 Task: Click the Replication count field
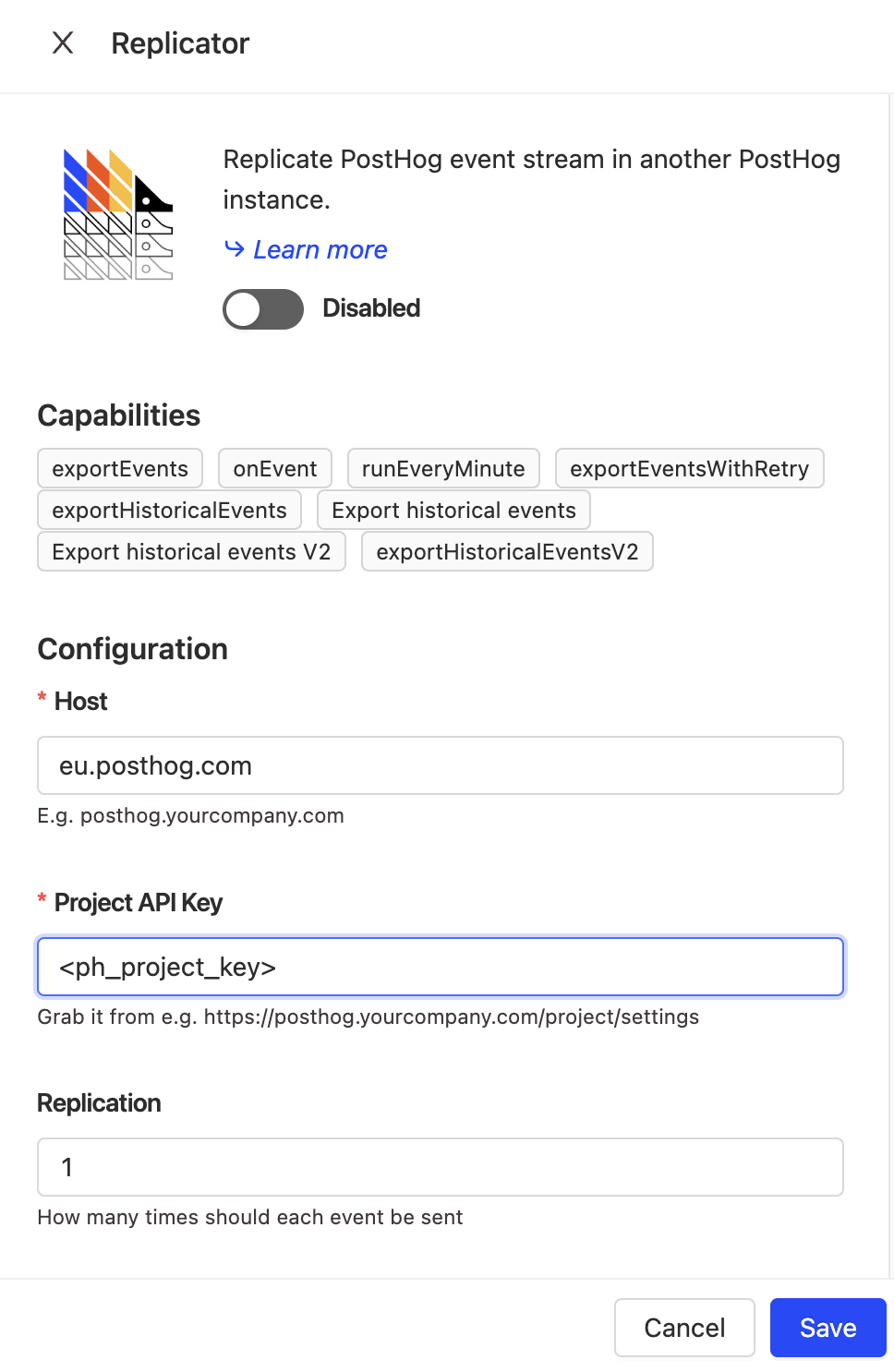click(x=440, y=1167)
